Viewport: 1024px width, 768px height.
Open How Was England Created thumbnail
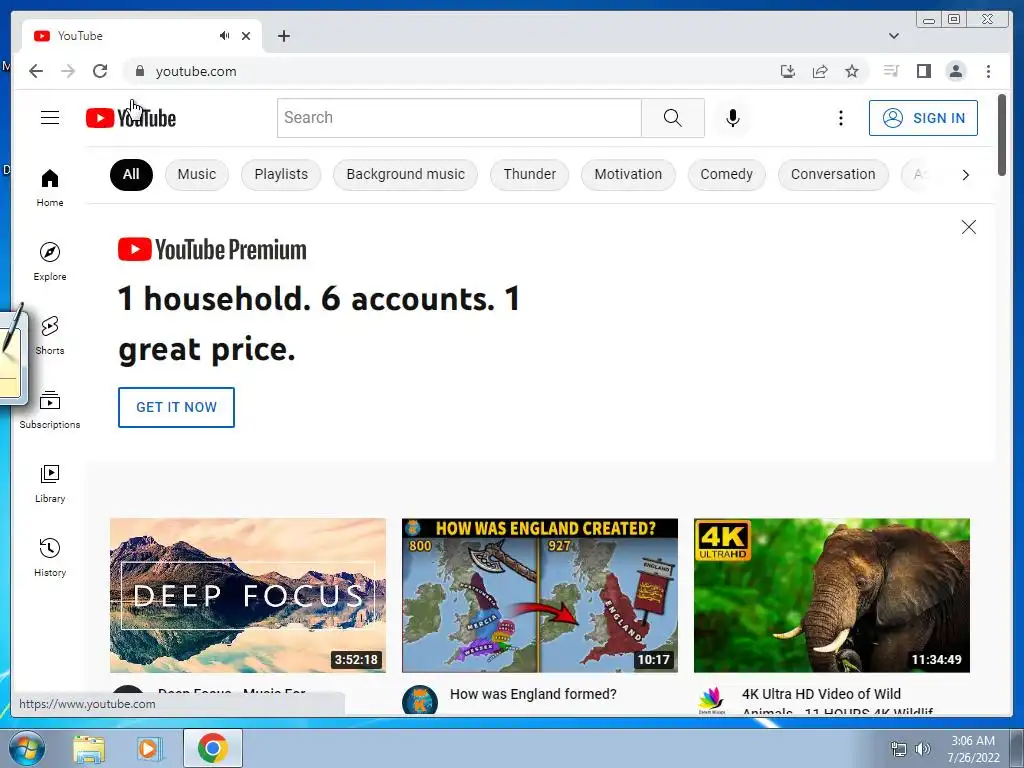coord(539,595)
